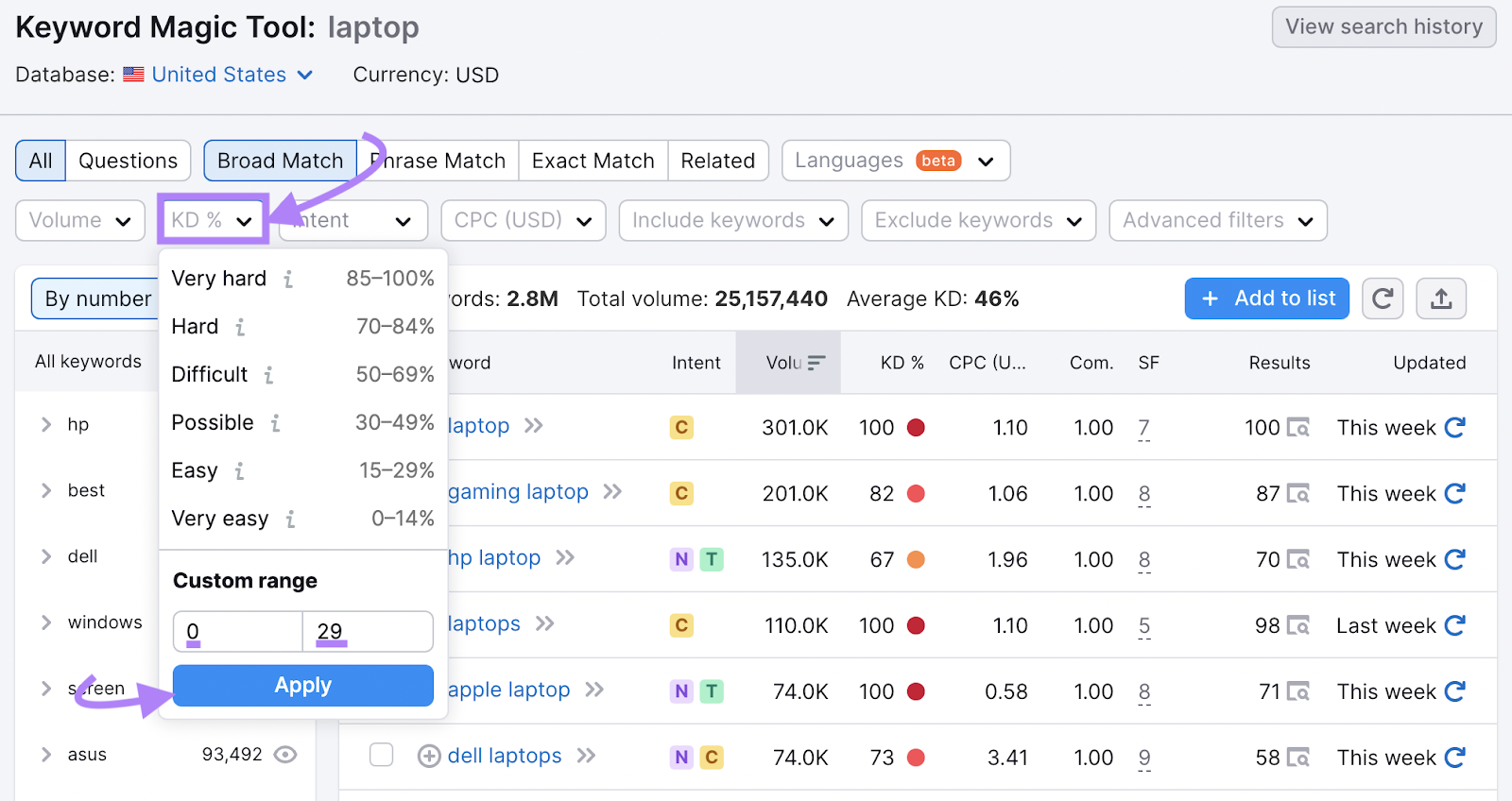Click the custom range maximum input field

[368, 632]
